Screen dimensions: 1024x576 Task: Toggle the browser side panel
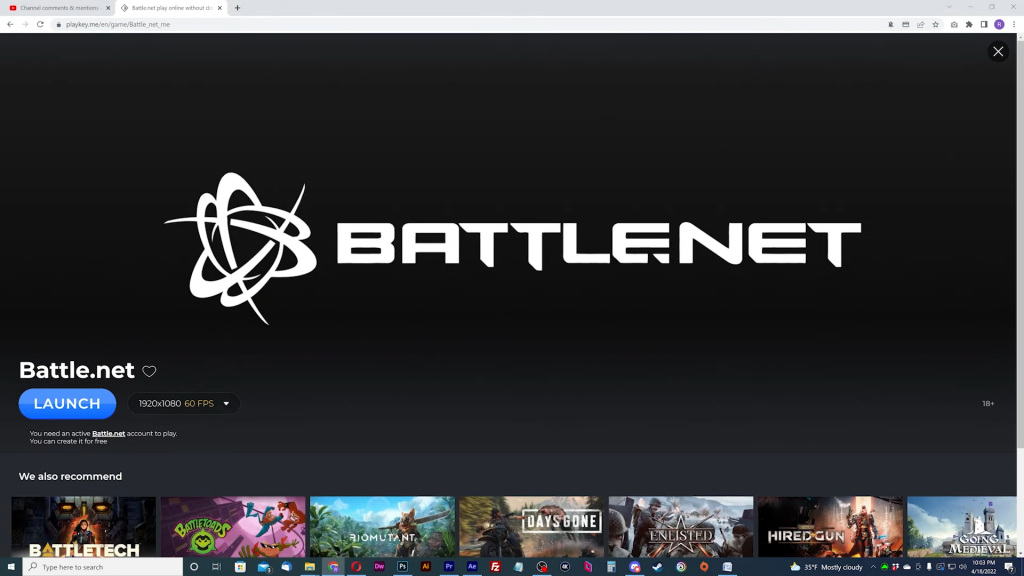(x=984, y=24)
